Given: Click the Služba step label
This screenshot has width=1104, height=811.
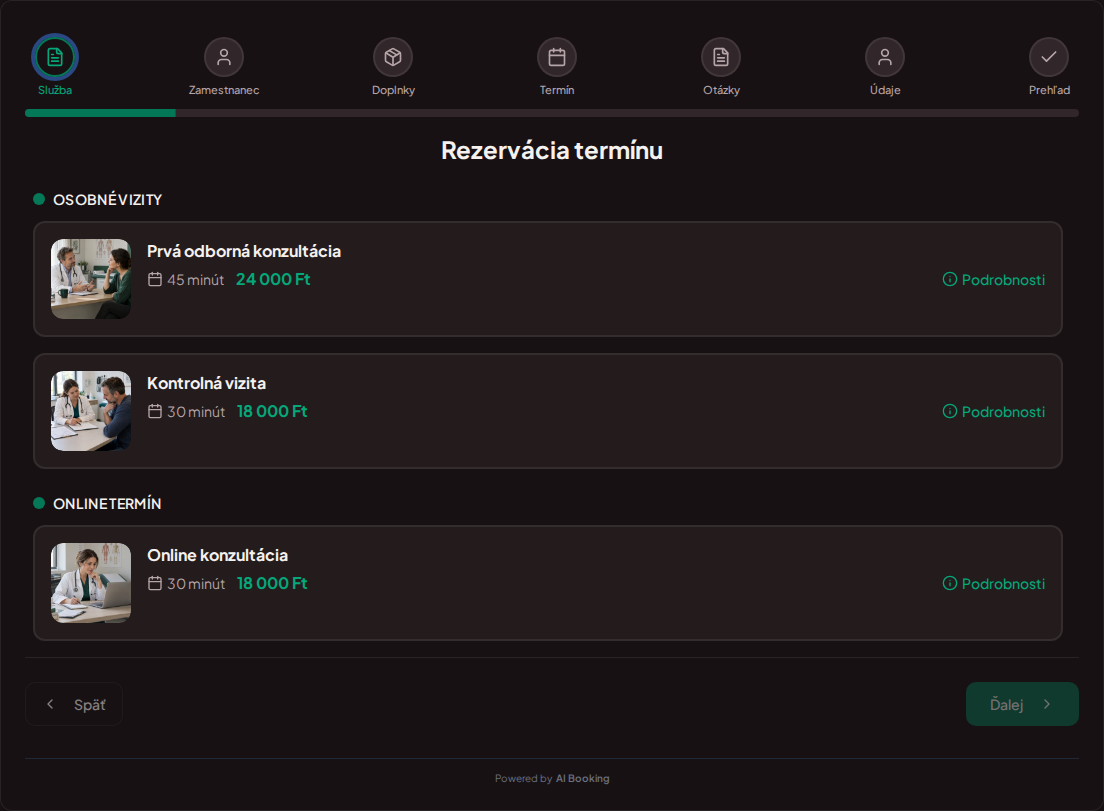Looking at the screenshot, I should click(x=55, y=90).
